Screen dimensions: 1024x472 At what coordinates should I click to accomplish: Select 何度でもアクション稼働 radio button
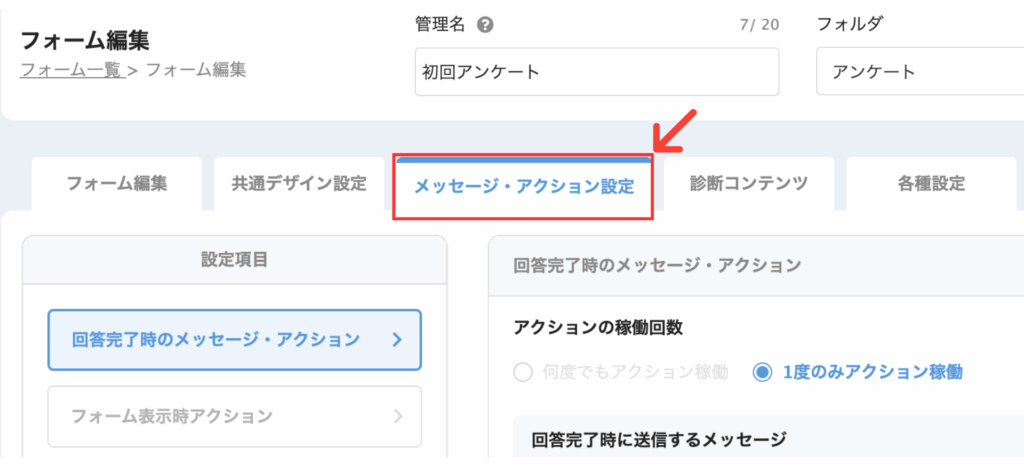523,373
